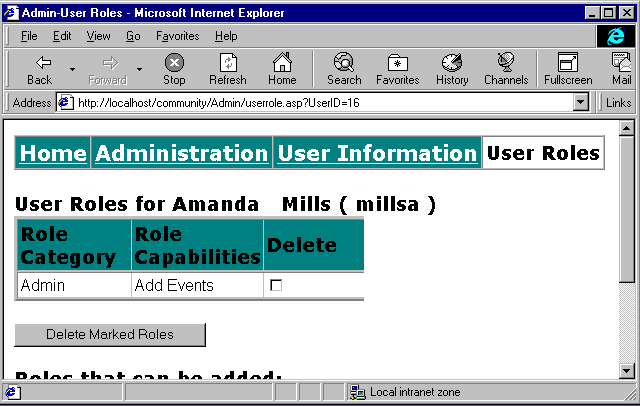The width and height of the screenshot is (640, 406).
Task: Click the Back arrow toolbar icon
Action: tap(40, 68)
